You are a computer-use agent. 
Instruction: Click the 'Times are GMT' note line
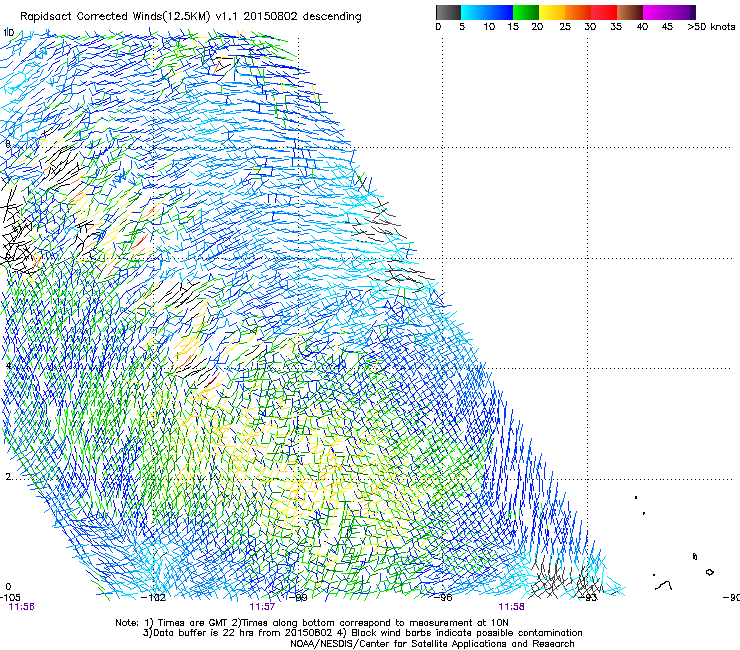(x=312, y=623)
